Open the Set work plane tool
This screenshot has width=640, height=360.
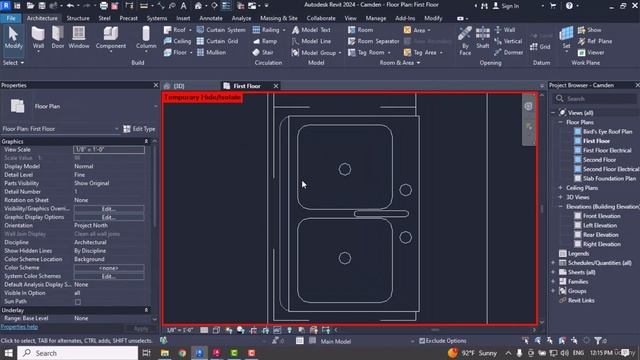click(x=566, y=38)
